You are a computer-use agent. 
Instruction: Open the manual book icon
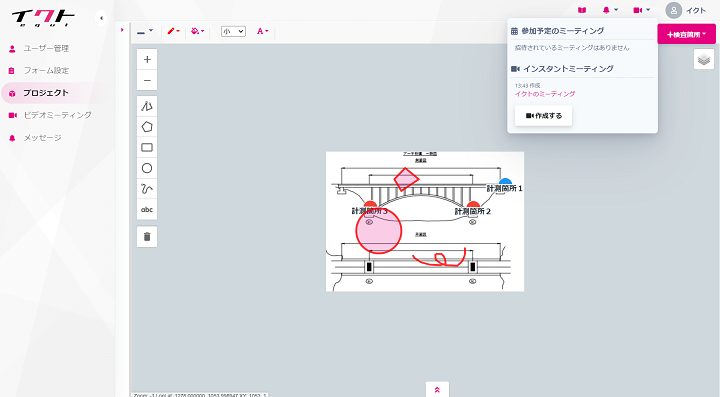[x=582, y=10]
